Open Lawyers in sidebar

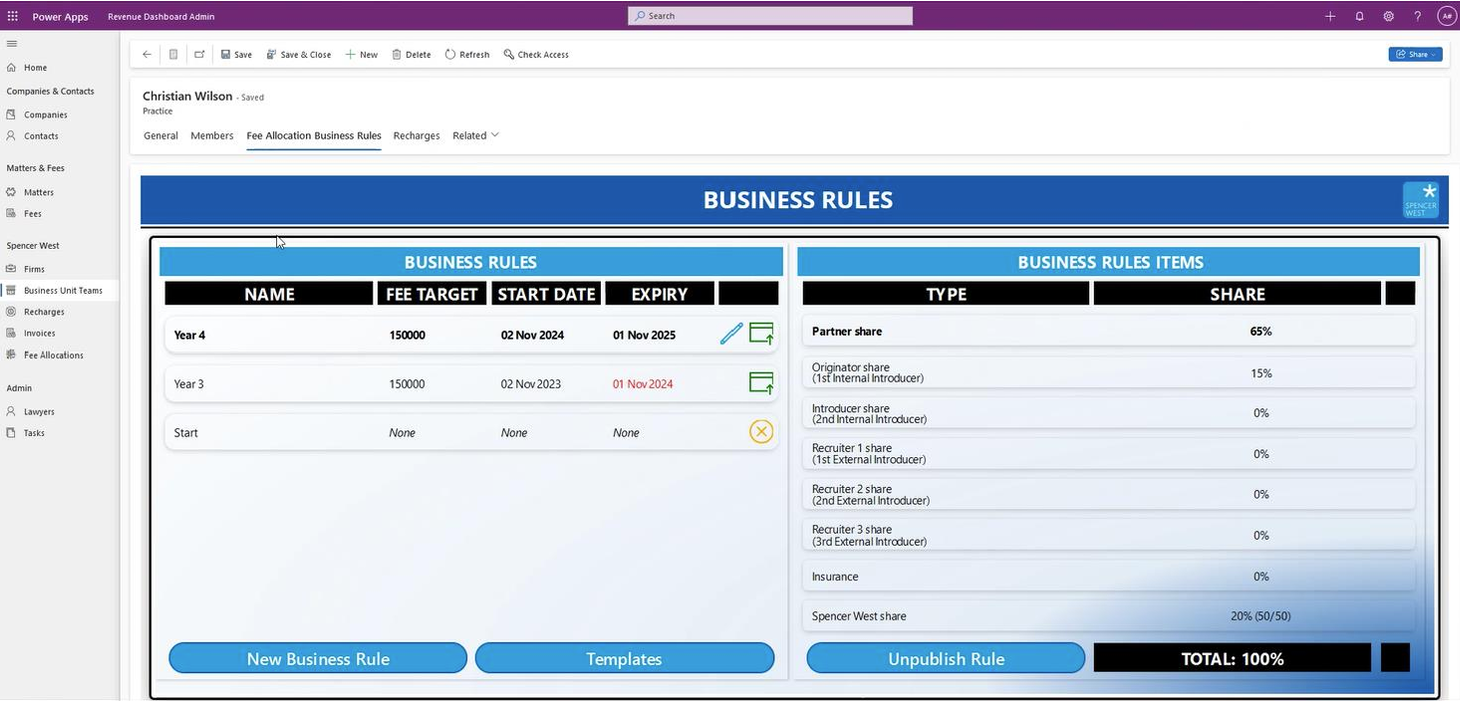point(39,411)
